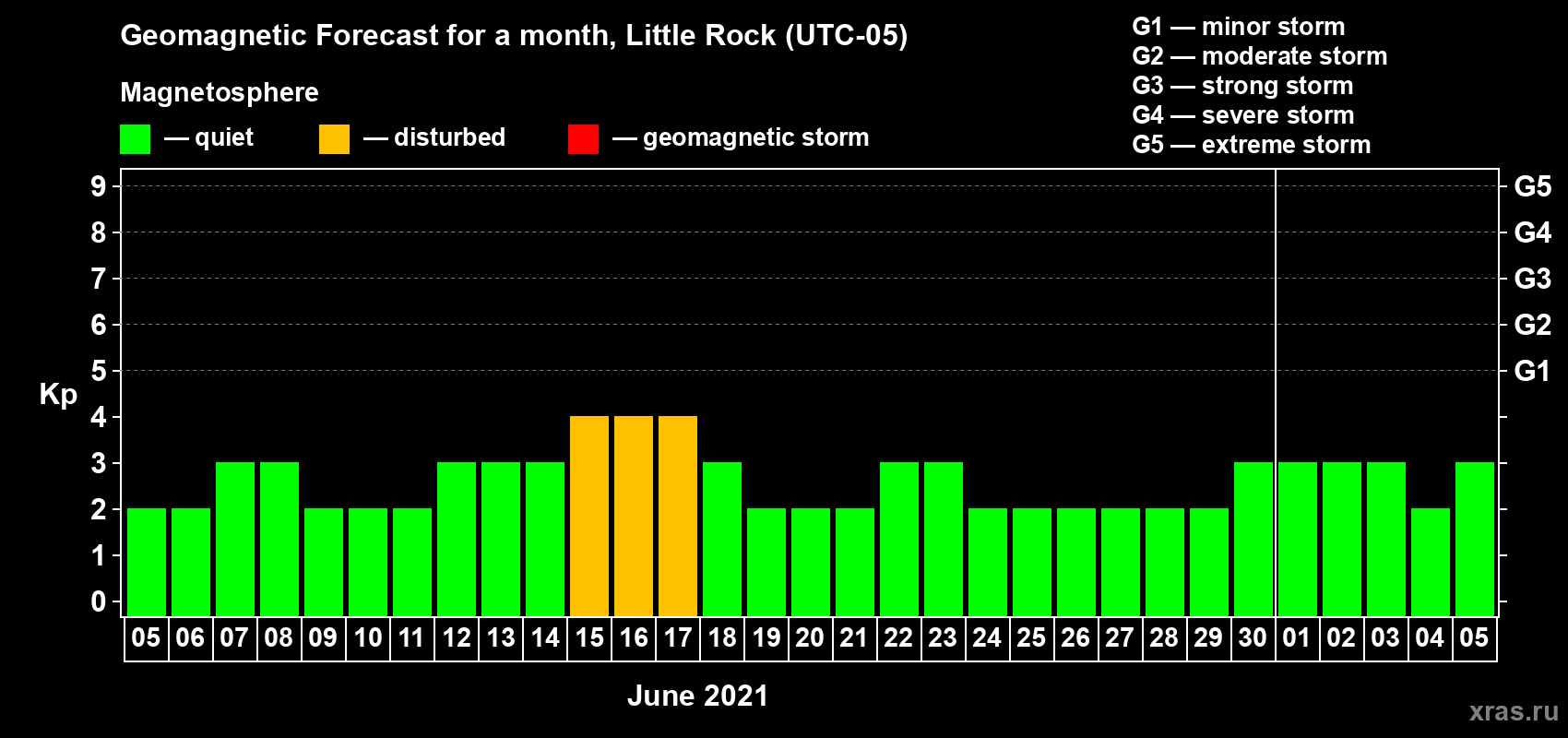Screen dimensions: 1568x738
Task: Click the date label 27
Action: tap(1120, 637)
